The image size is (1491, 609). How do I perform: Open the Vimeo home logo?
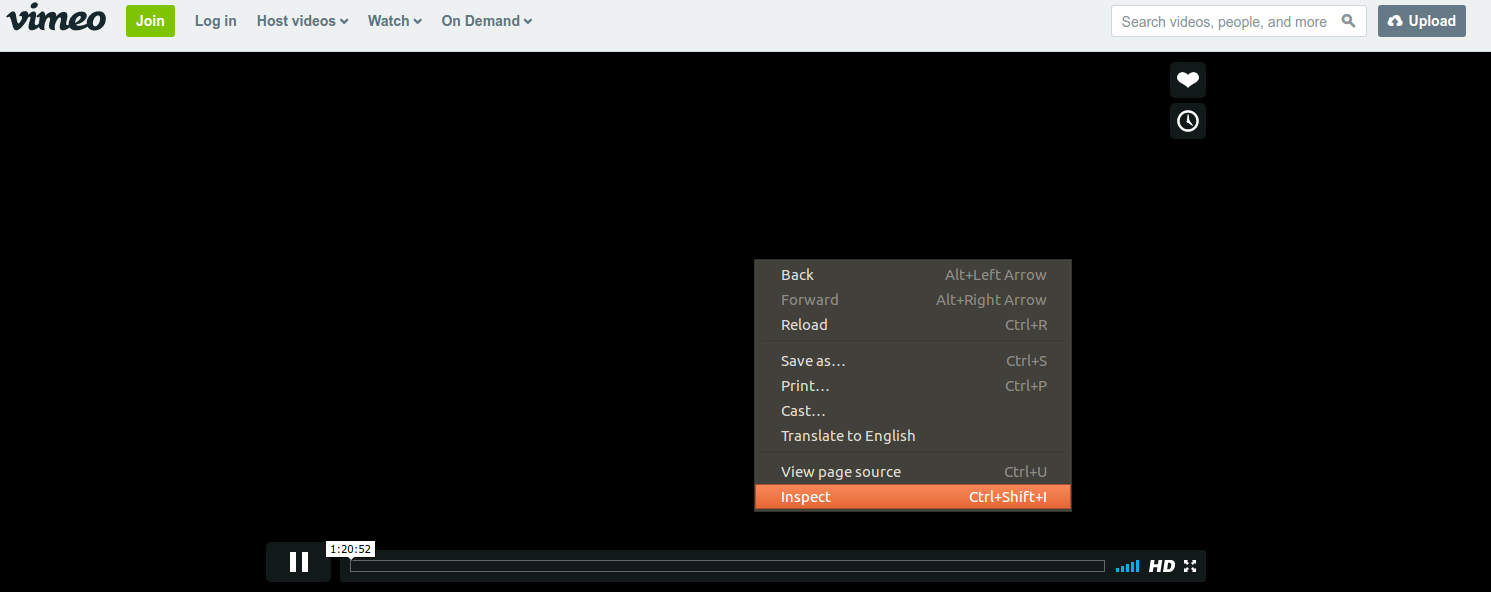(56, 19)
